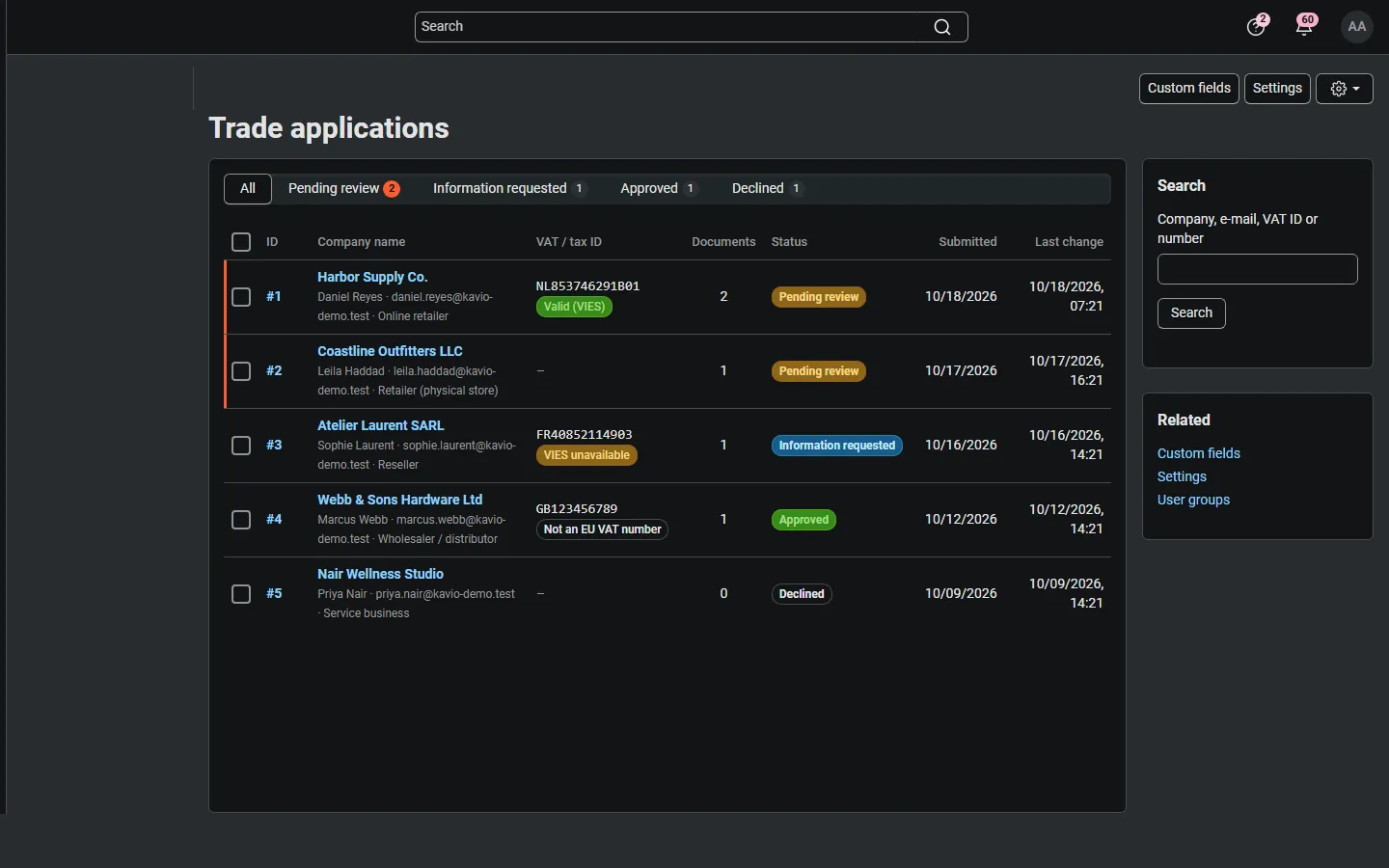
Task: Open the Harbor Supply Co. application link
Action: (372, 277)
